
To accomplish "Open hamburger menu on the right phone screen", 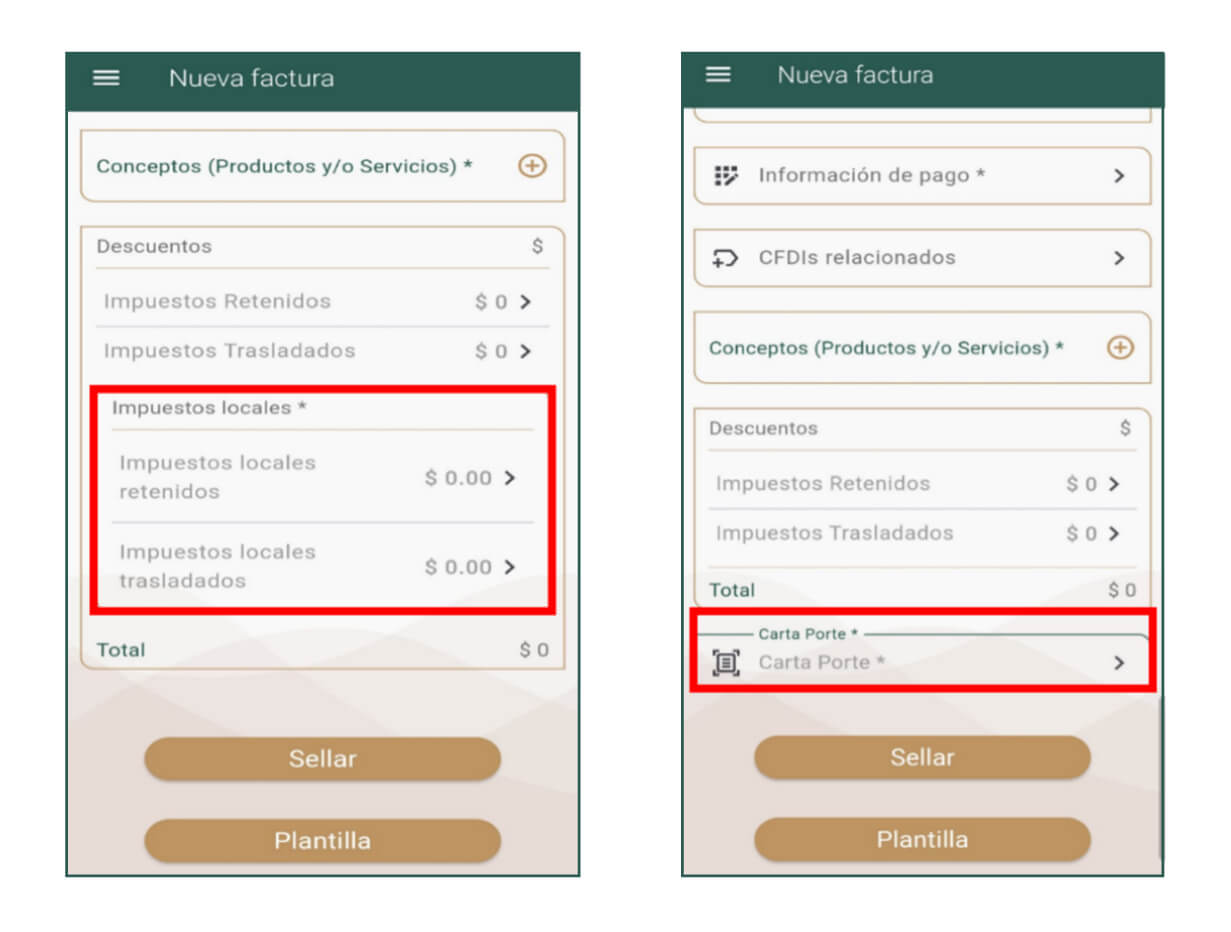I will tap(718, 75).
